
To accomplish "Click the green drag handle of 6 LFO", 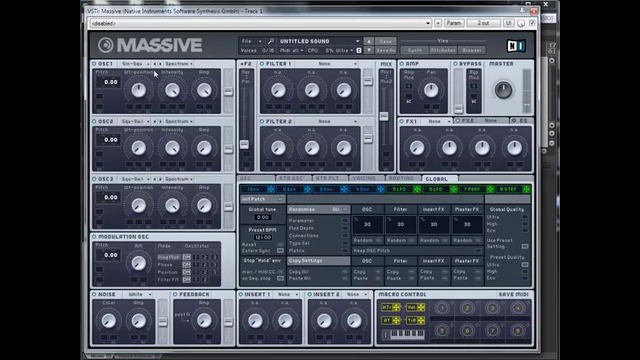I will [453, 189].
